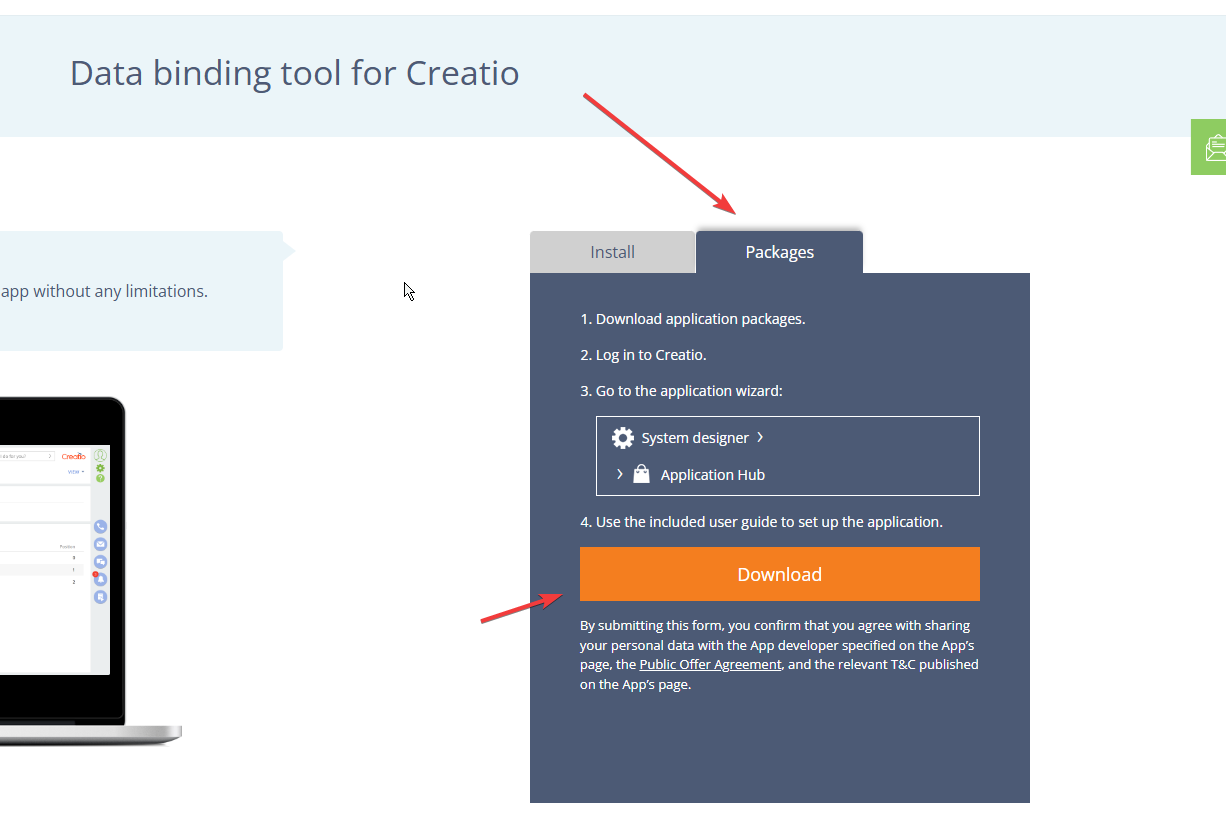Click the System designer gear icon
The image size is (1226, 827).
(x=623, y=437)
